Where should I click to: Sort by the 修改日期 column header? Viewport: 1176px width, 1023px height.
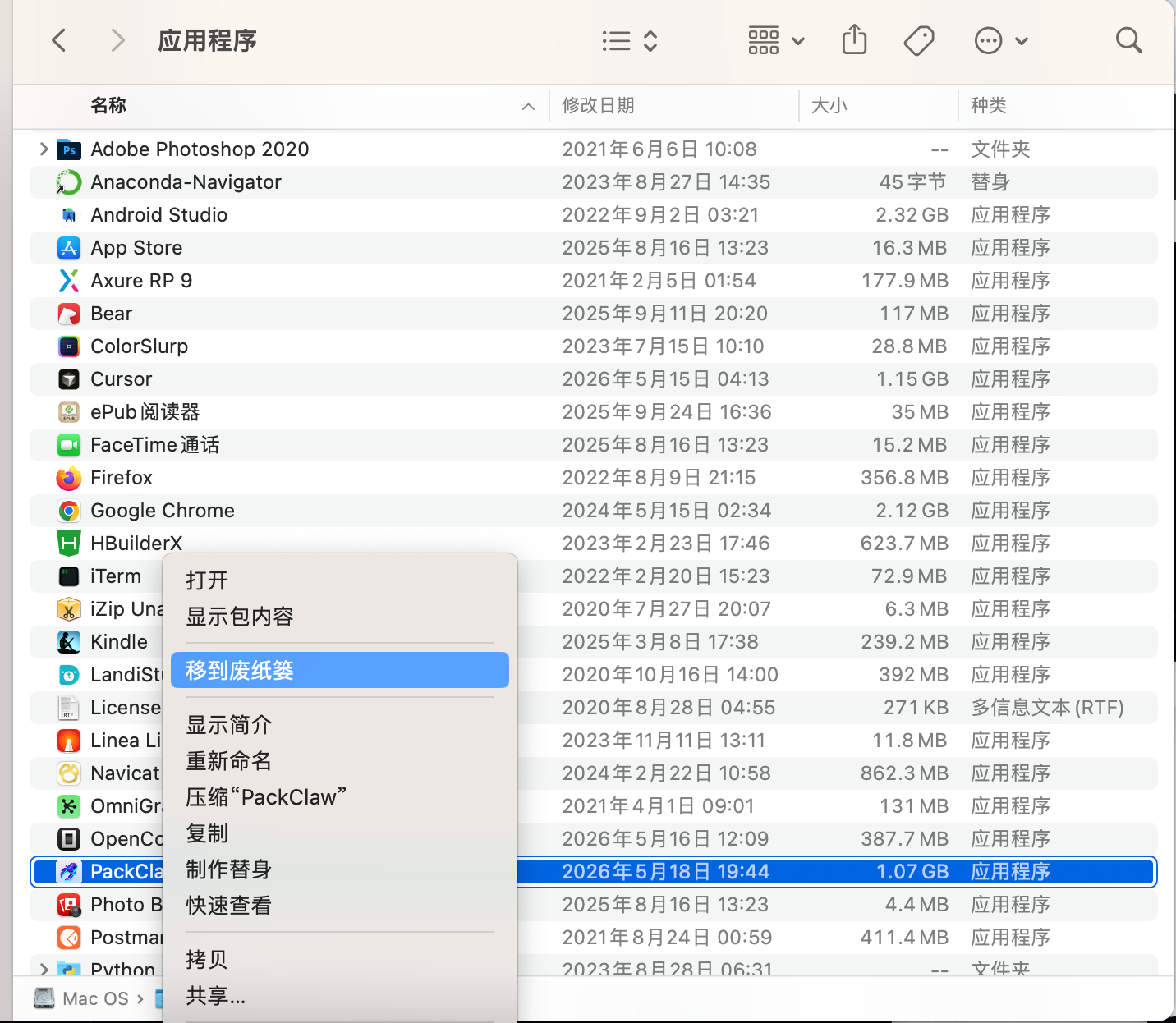pyautogui.click(x=598, y=105)
